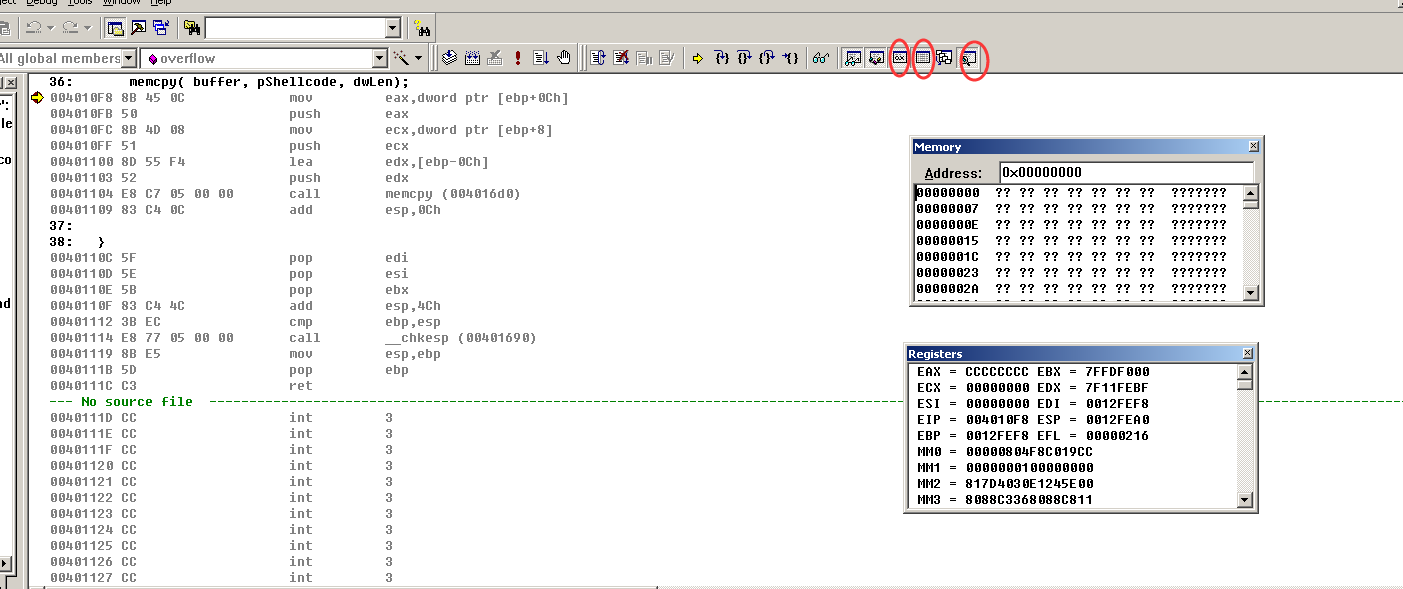The image size is (1403, 589).
Task: Click the Step Out icon
Action: [766, 58]
